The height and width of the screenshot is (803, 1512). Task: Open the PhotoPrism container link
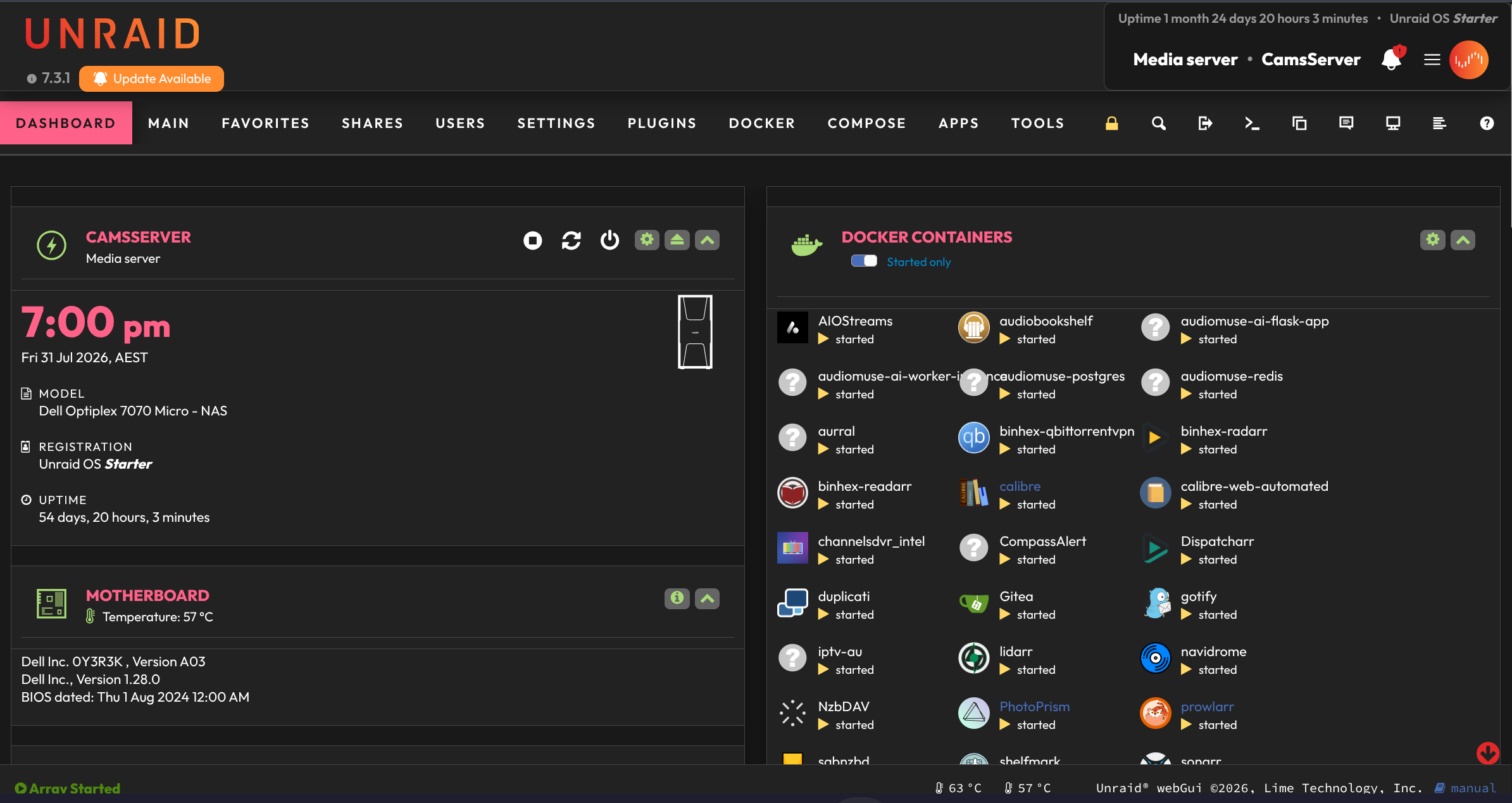tap(1035, 706)
